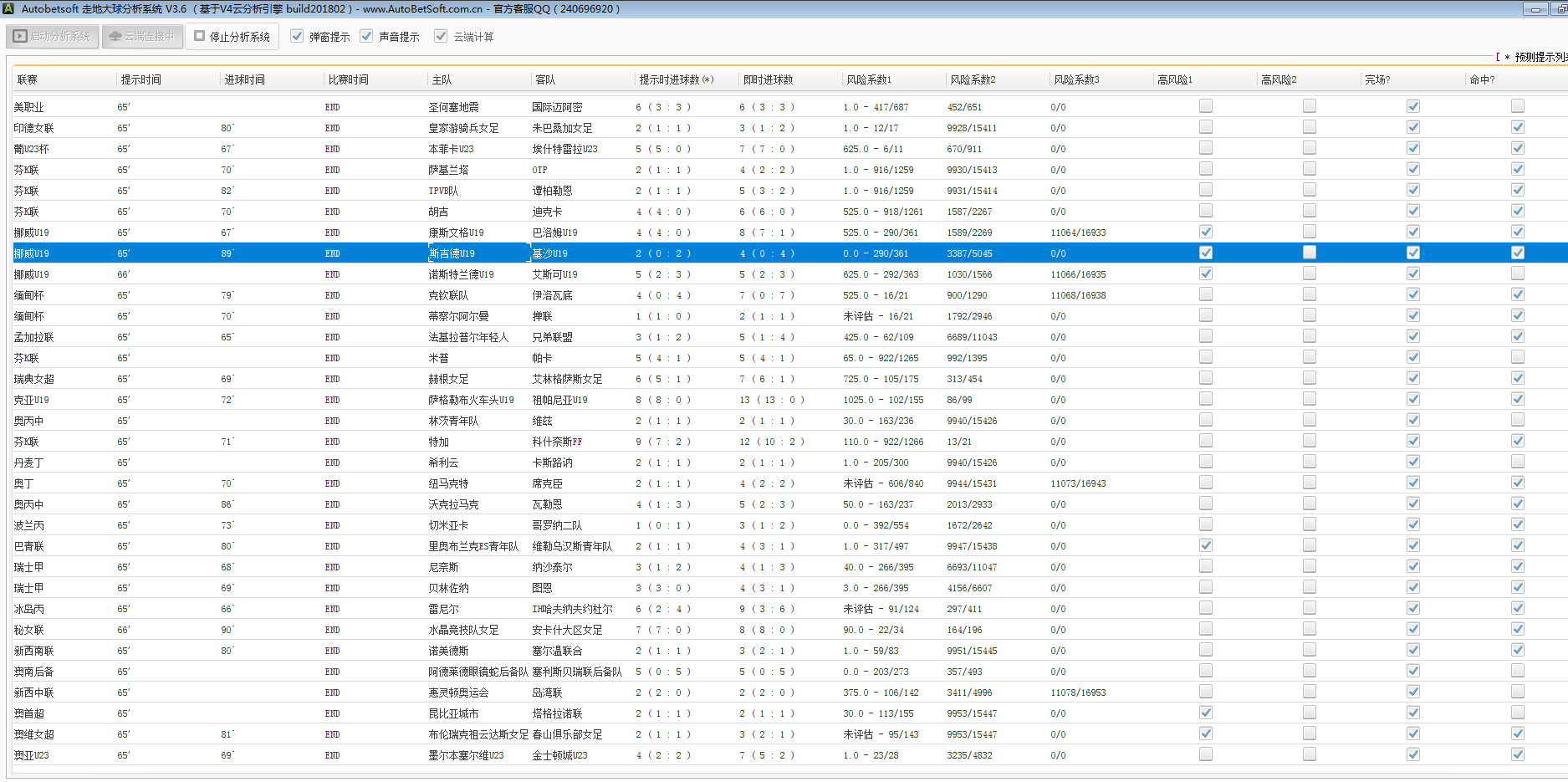Minimize the Autobetsoft window

(x=1535, y=9)
